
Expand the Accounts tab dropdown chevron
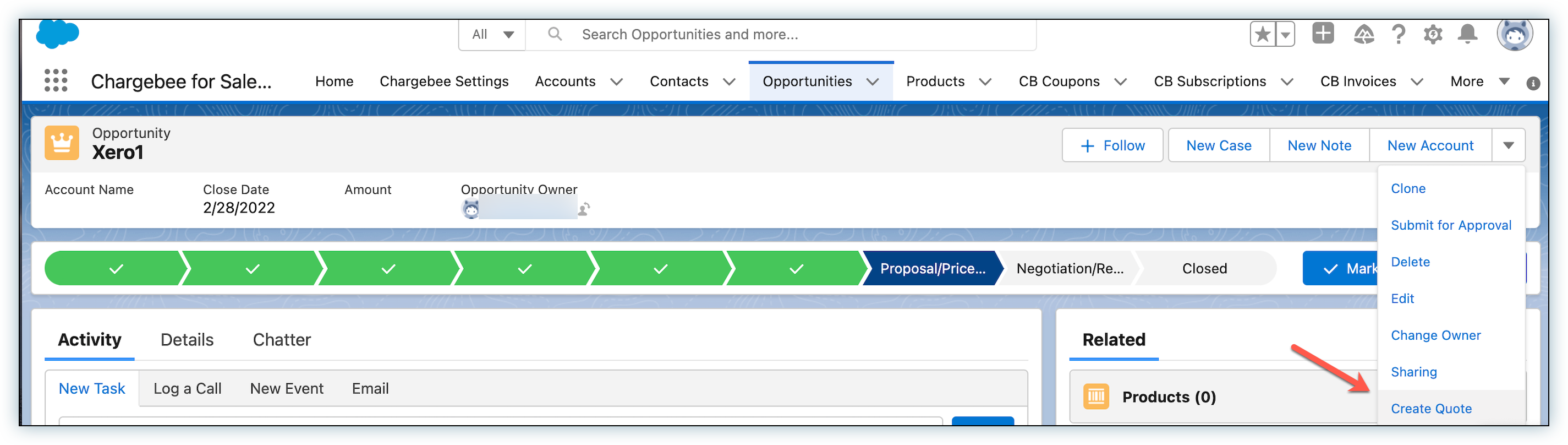coord(617,82)
